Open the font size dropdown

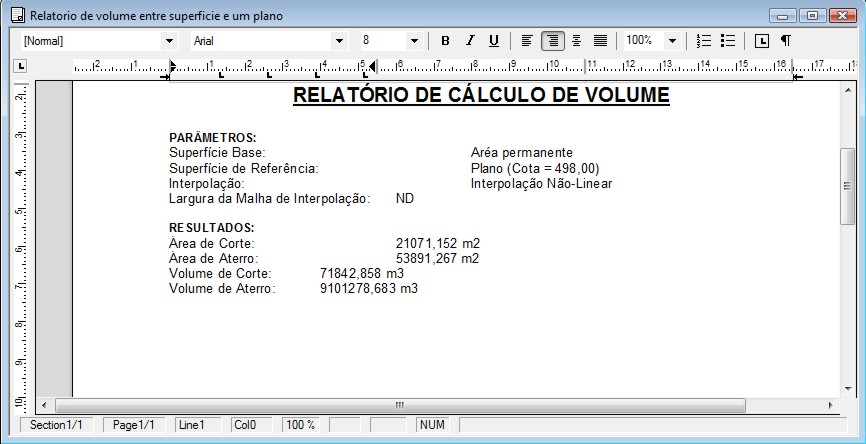pyautogui.click(x=413, y=41)
